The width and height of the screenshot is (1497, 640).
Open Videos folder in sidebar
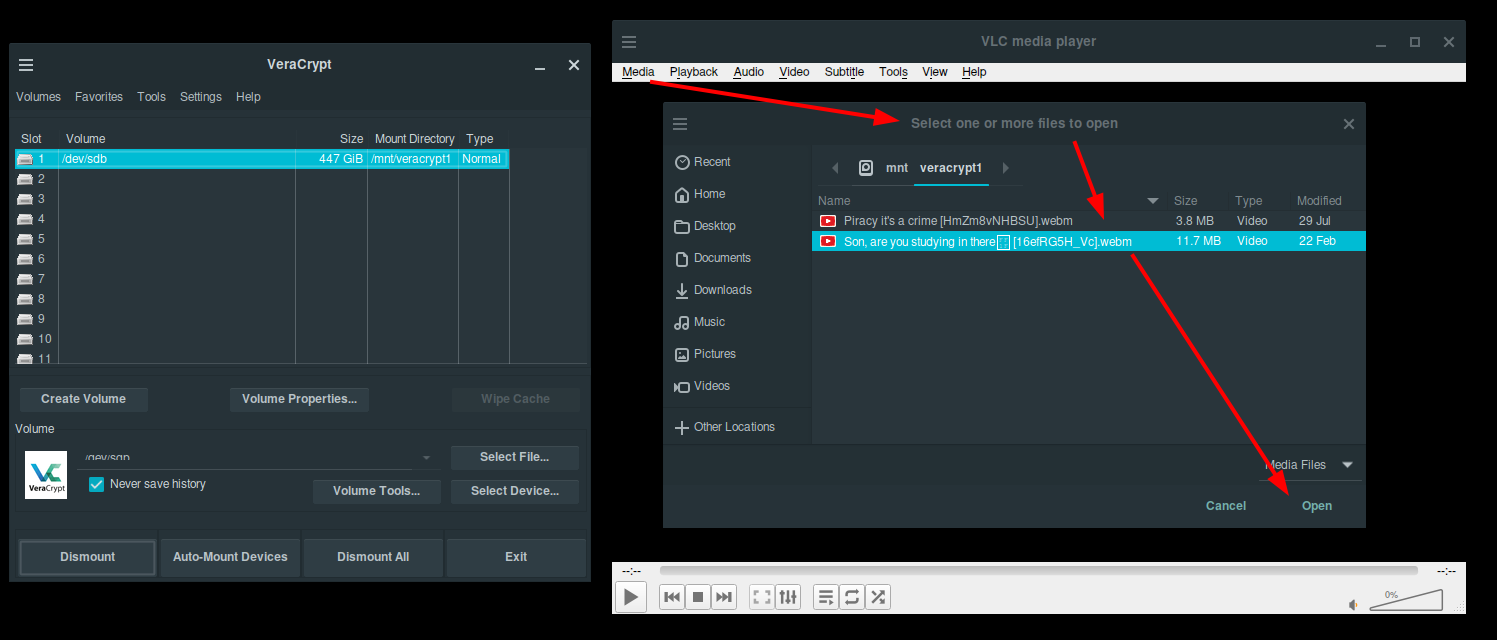pyautogui.click(x=702, y=386)
